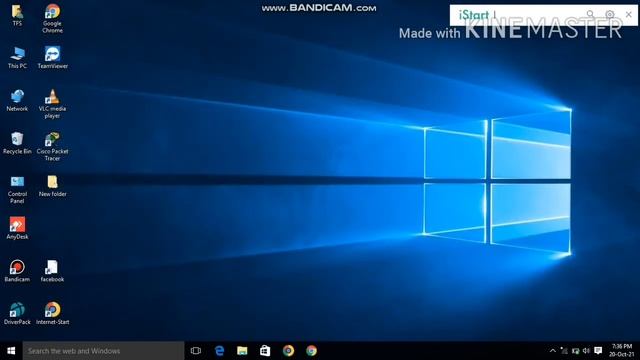
Task: Open Task View from the taskbar
Action: coord(196,351)
